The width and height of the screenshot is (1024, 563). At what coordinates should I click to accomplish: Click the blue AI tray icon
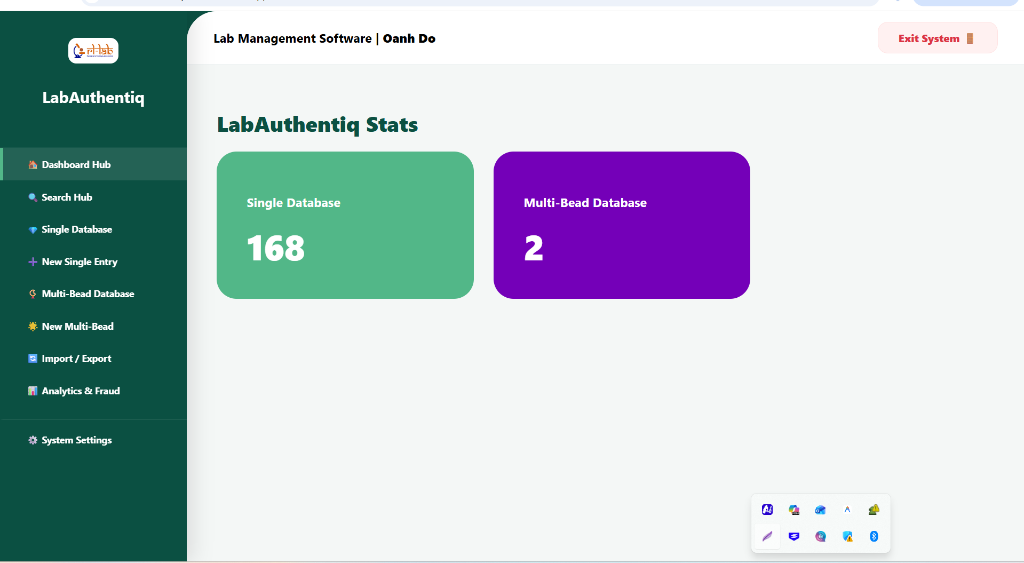pos(767,509)
